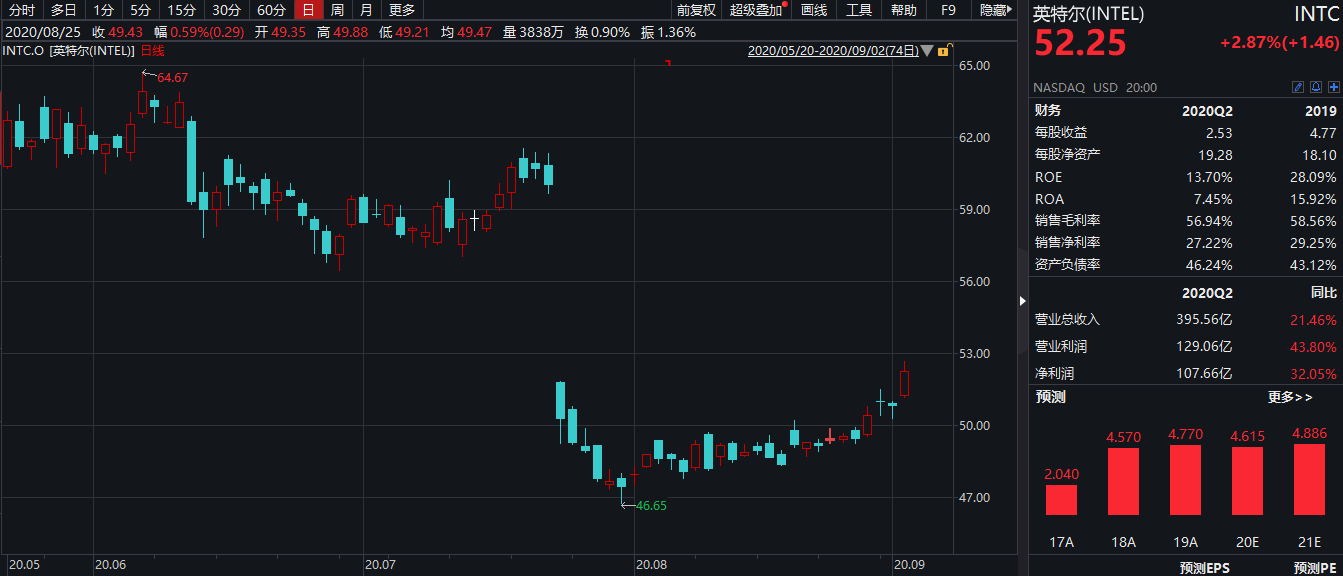Image resolution: width=1343 pixels, height=576 pixels.
Task: Open 超级叠加 overlay menu
Action: (x=757, y=10)
